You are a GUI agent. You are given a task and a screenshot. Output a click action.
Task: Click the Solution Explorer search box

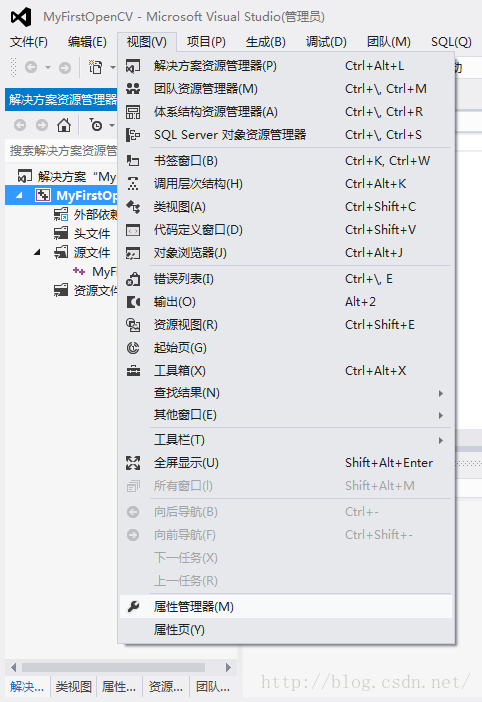[62, 150]
